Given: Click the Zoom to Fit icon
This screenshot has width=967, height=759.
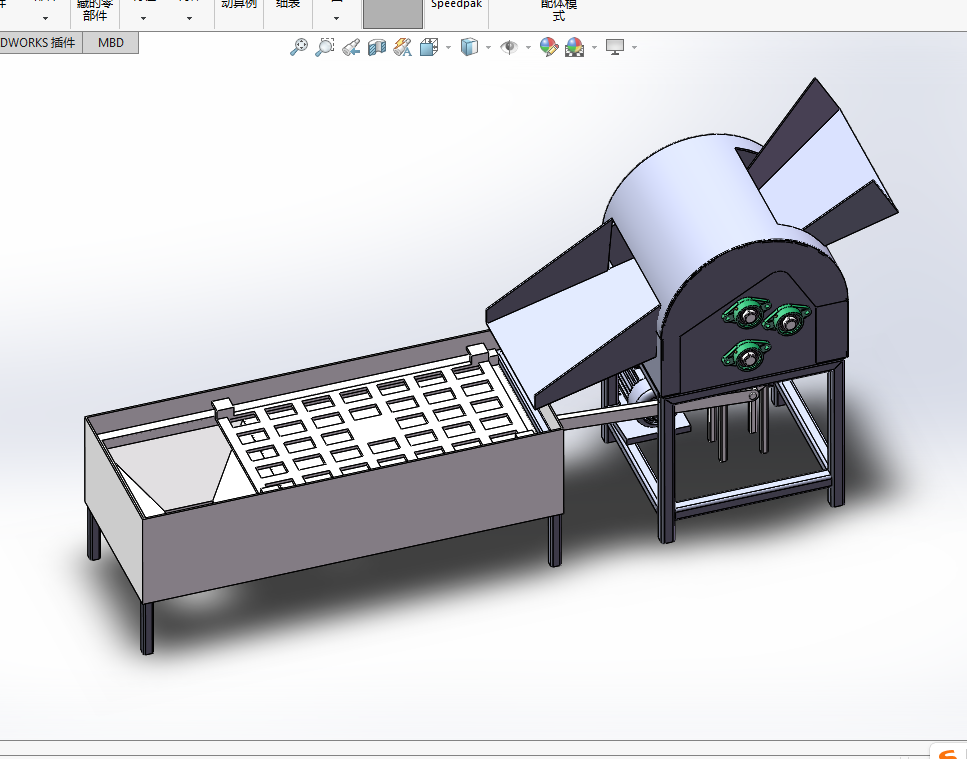Looking at the screenshot, I should [x=298, y=47].
